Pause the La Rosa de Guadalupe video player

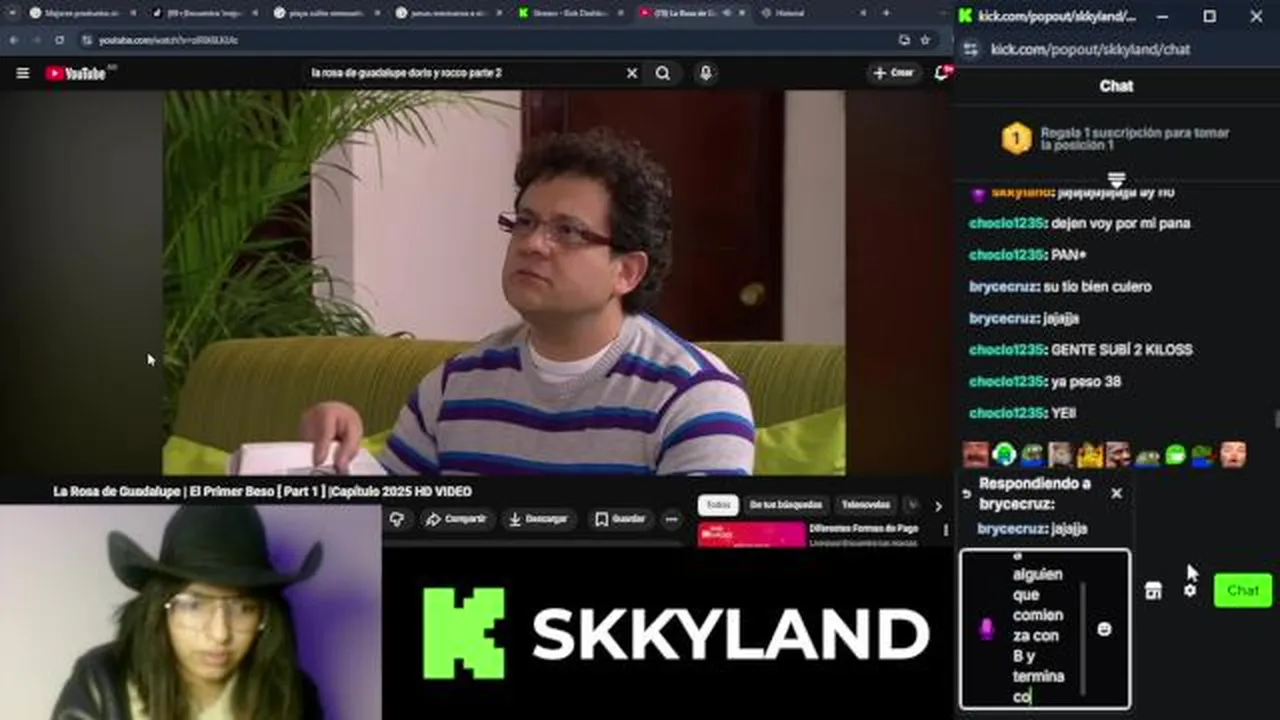tap(503, 283)
